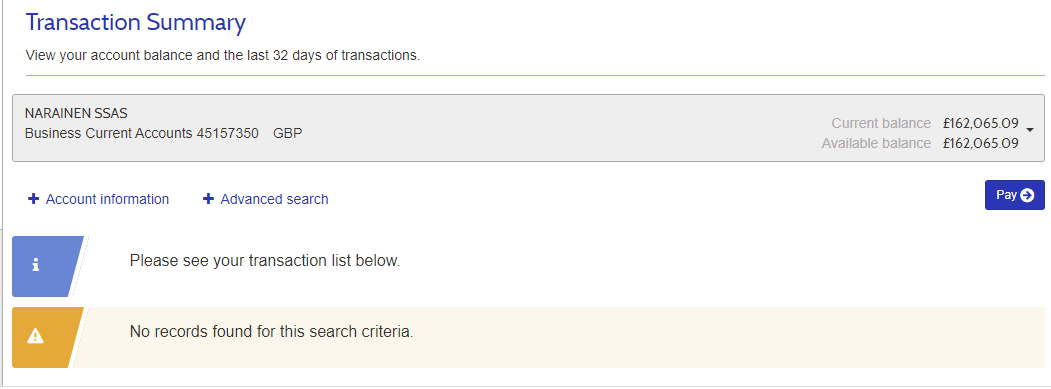Click the 'Please see your transaction list' message
Screen dimensions: 1051x389
click(x=265, y=261)
